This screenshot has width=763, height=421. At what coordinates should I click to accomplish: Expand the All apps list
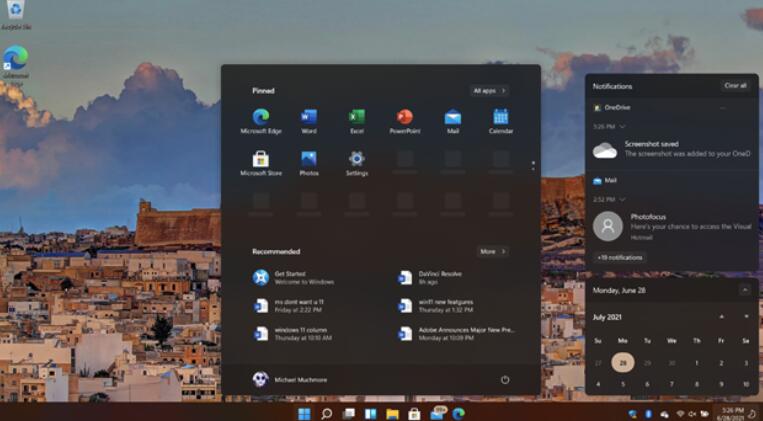[489, 90]
